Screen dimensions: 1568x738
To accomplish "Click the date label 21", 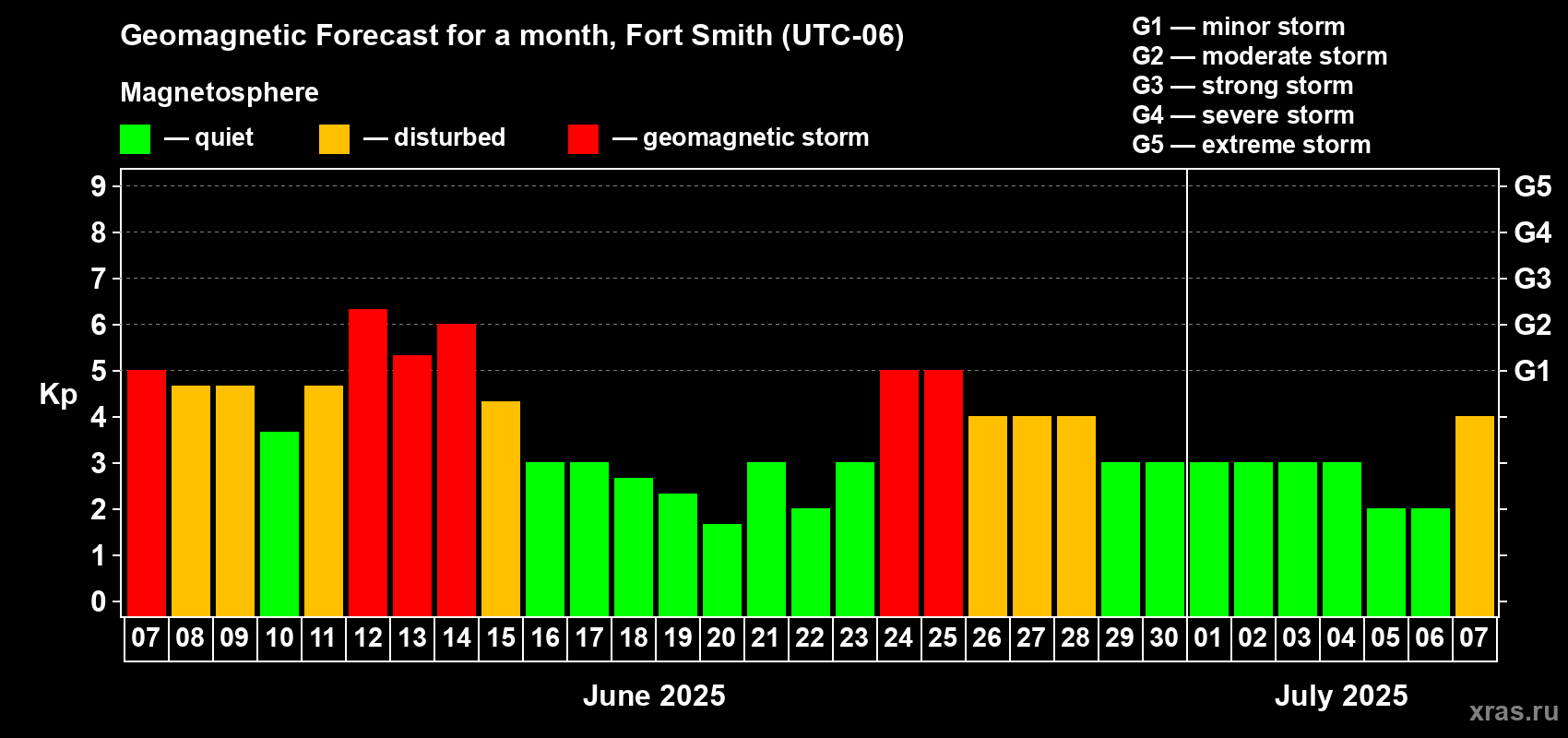I will click(766, 637).
